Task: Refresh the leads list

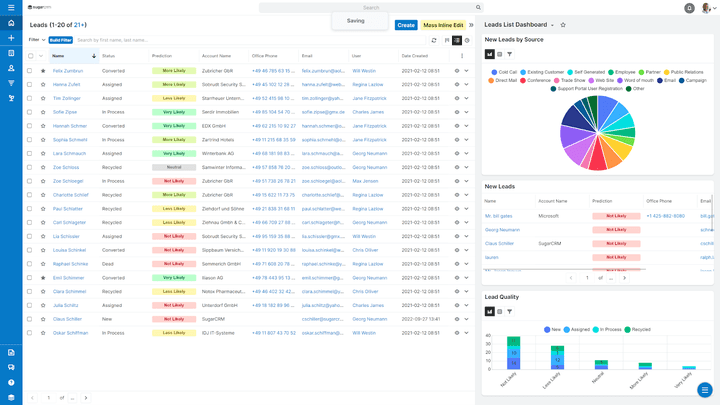Action: pyautogui.click(x=434, y=40)
